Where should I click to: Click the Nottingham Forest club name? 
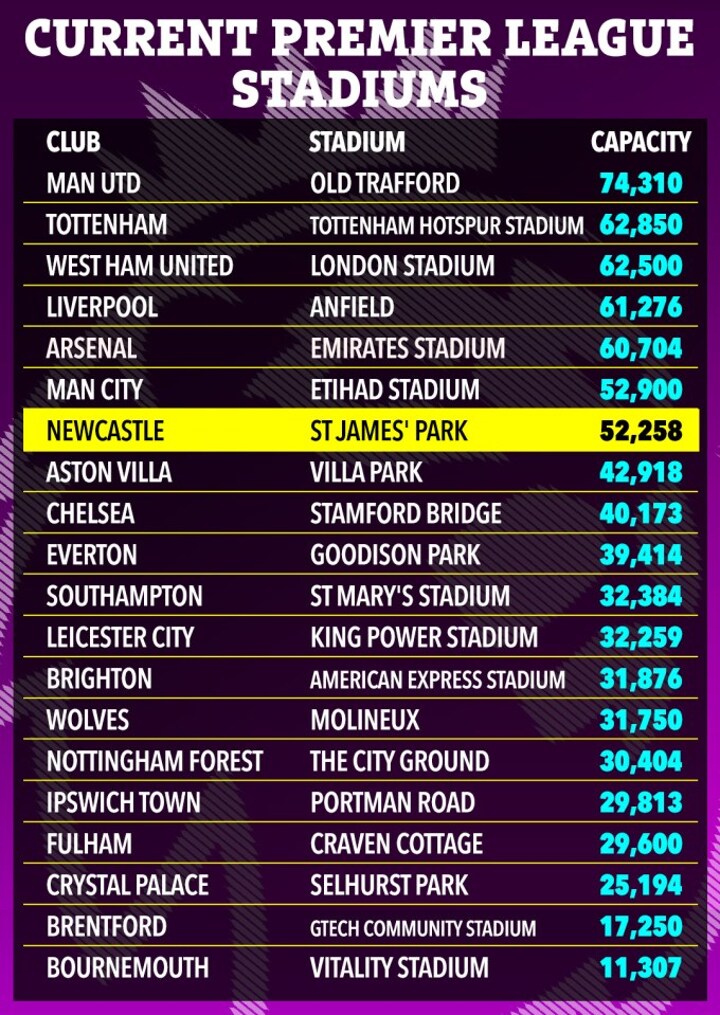154,761
